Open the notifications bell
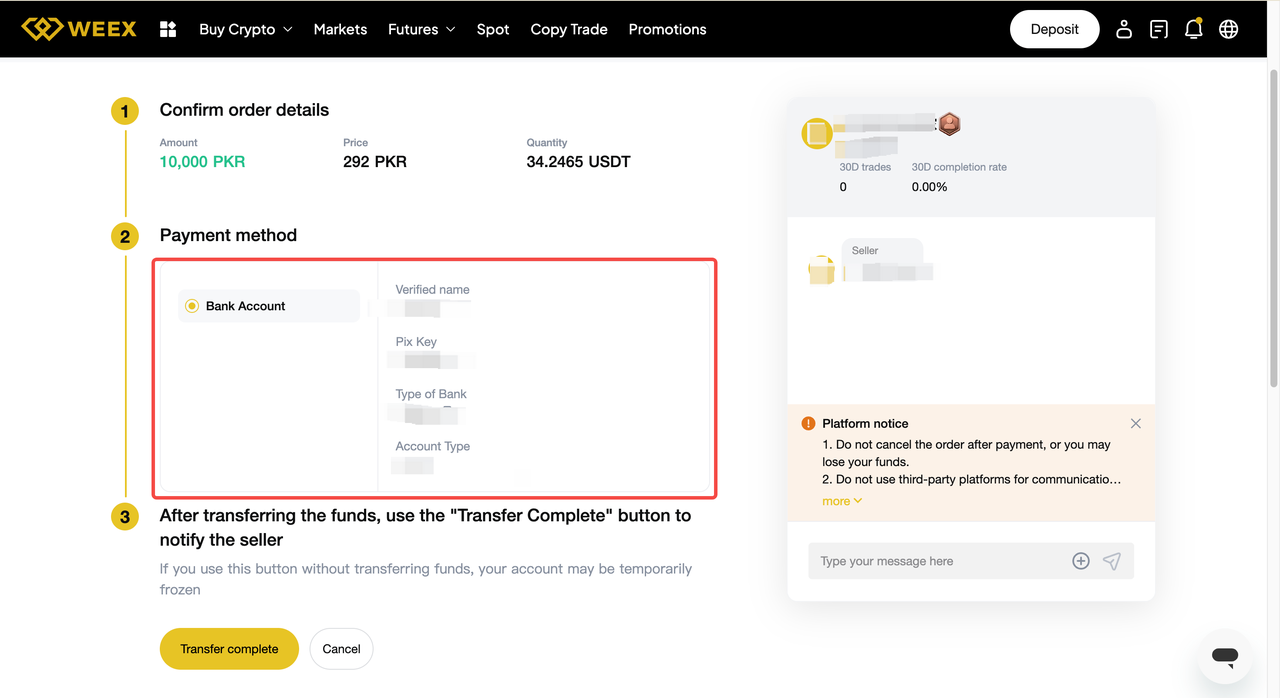 (1193, 29)
